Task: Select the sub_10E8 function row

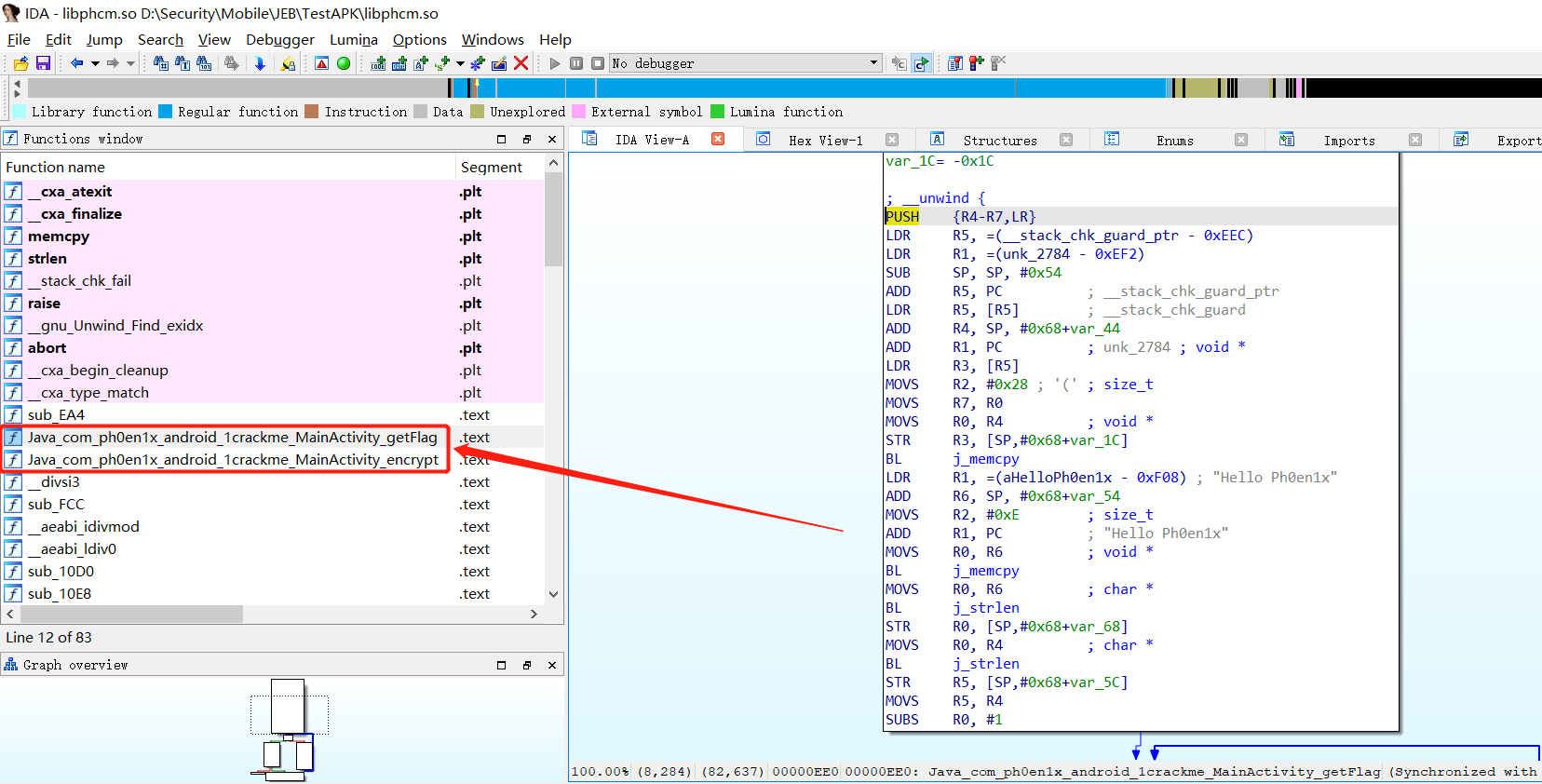Action: point(273,593)
